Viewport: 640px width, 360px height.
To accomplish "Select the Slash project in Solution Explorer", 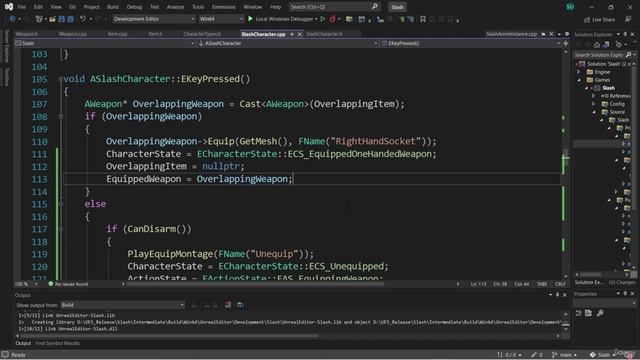I will (608, 88).
